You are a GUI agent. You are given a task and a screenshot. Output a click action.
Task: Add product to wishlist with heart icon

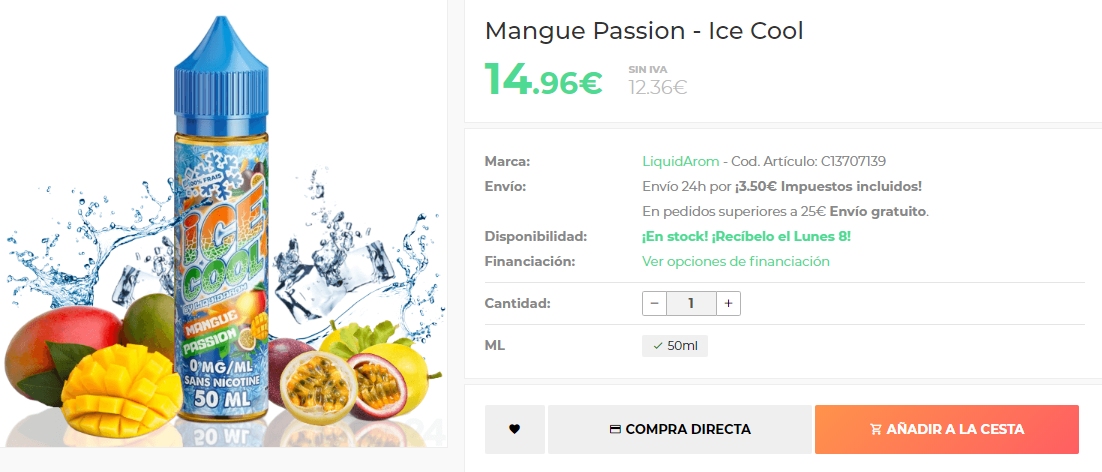coord(514,429)
